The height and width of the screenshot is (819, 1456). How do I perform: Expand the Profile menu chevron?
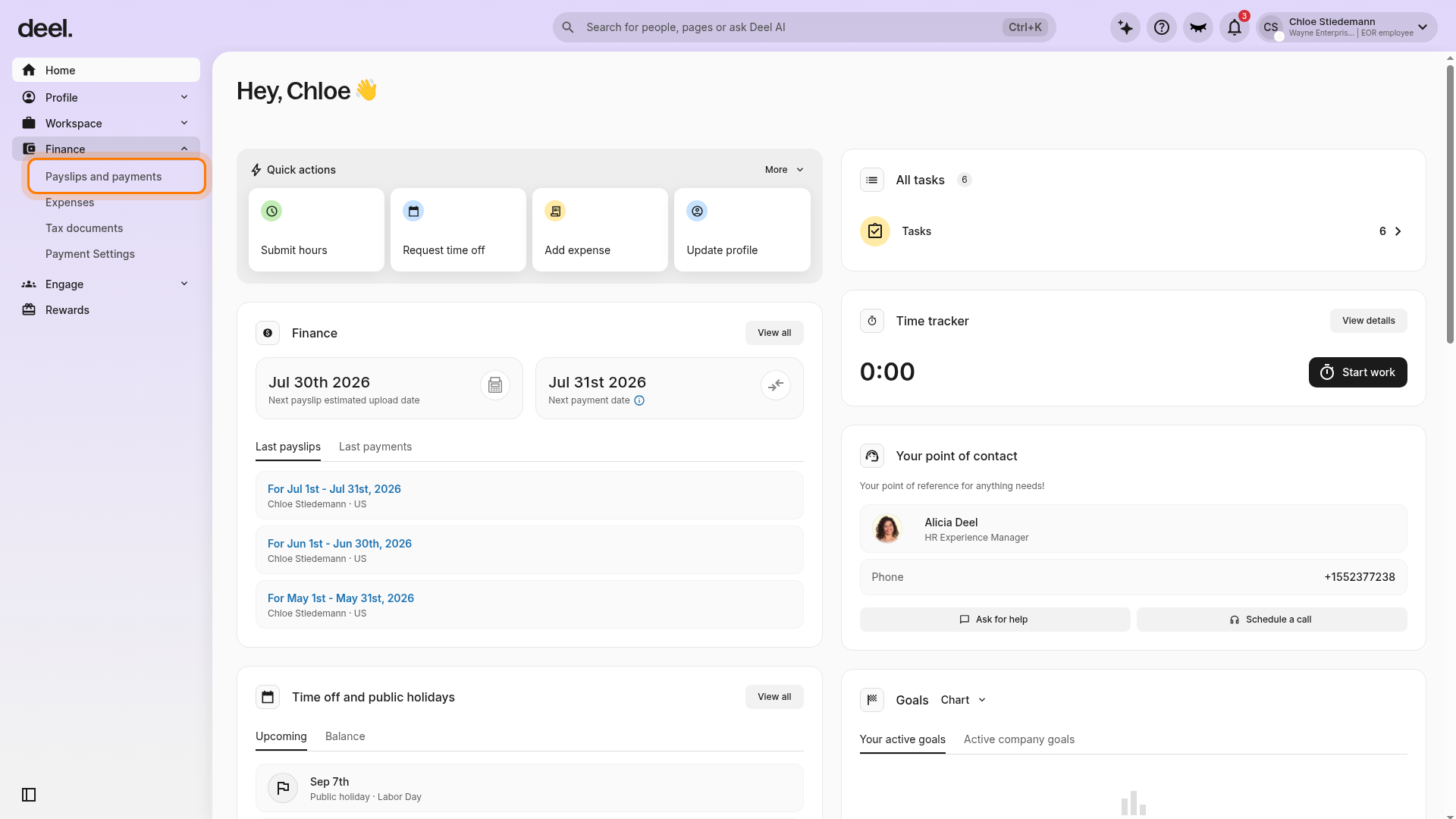coord(184,97)
